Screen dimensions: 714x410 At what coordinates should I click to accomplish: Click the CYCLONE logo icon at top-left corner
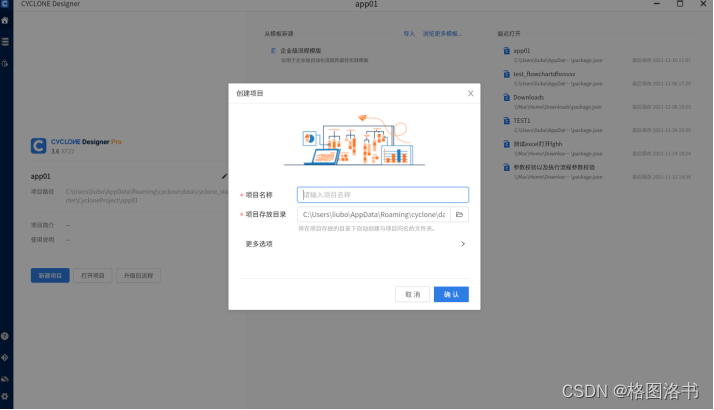point(5,4)
